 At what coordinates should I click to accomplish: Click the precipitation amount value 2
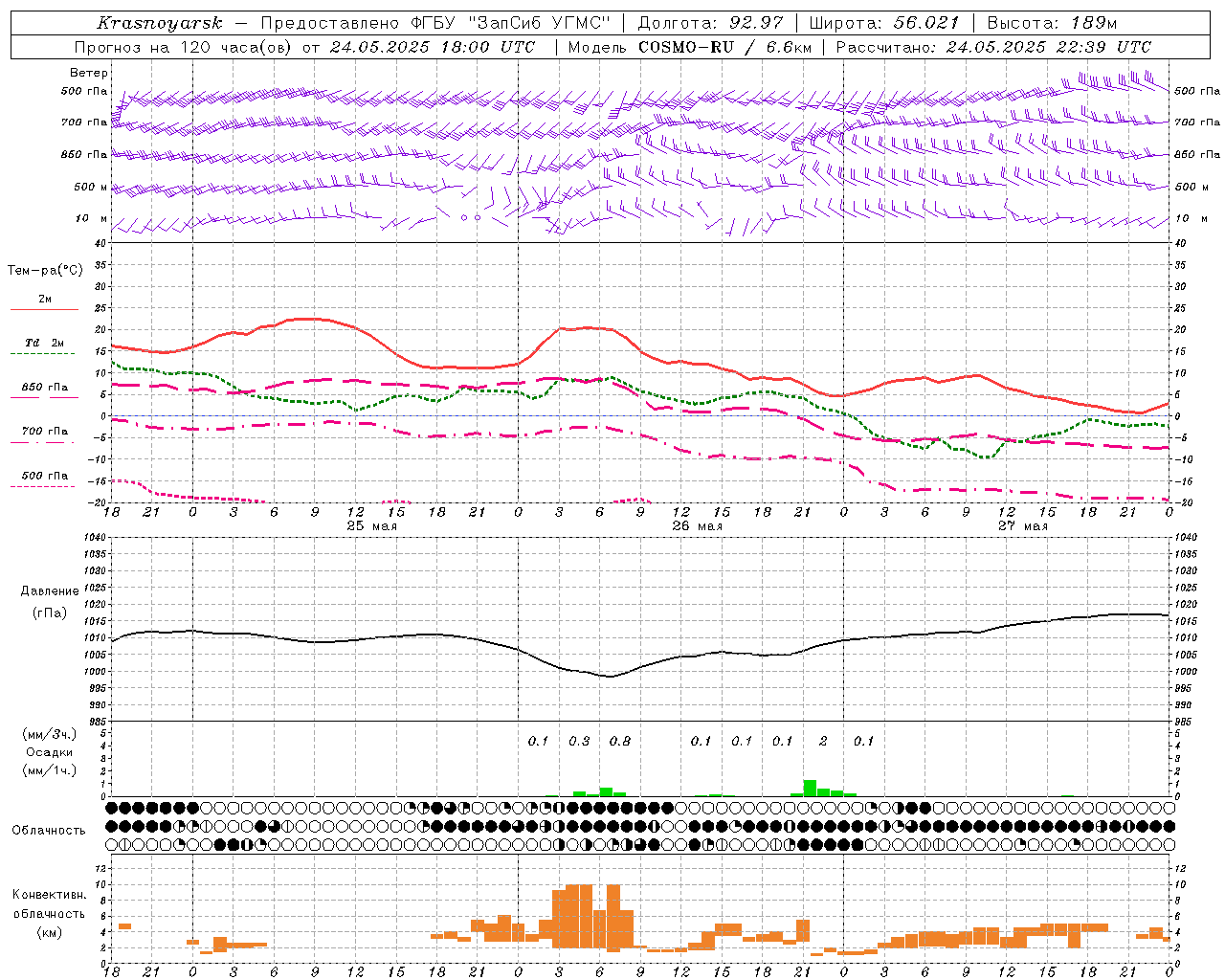[x=823, y=741]
